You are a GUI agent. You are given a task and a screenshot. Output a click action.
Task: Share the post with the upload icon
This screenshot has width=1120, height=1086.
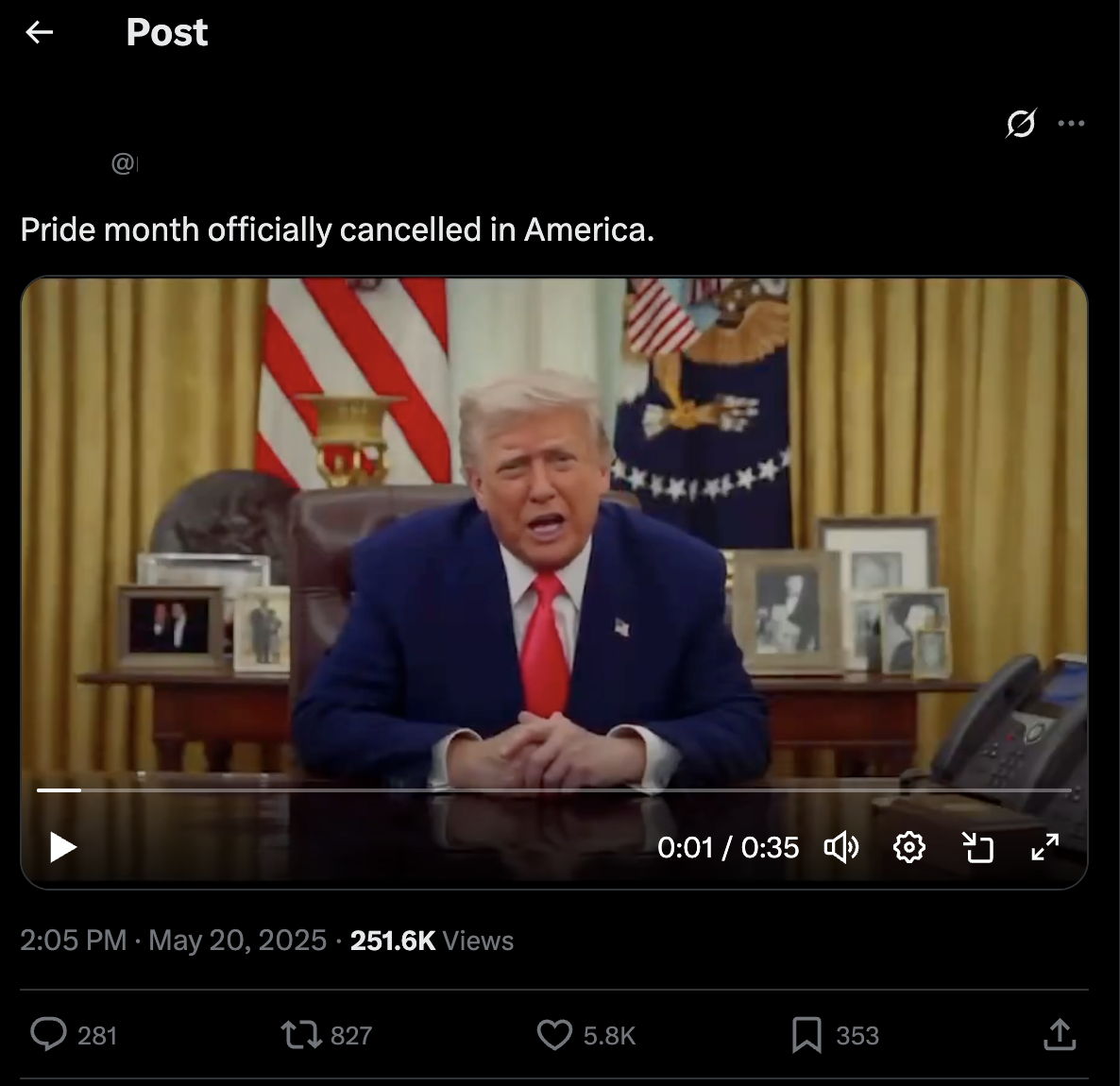click(x=1060, y=1035)
